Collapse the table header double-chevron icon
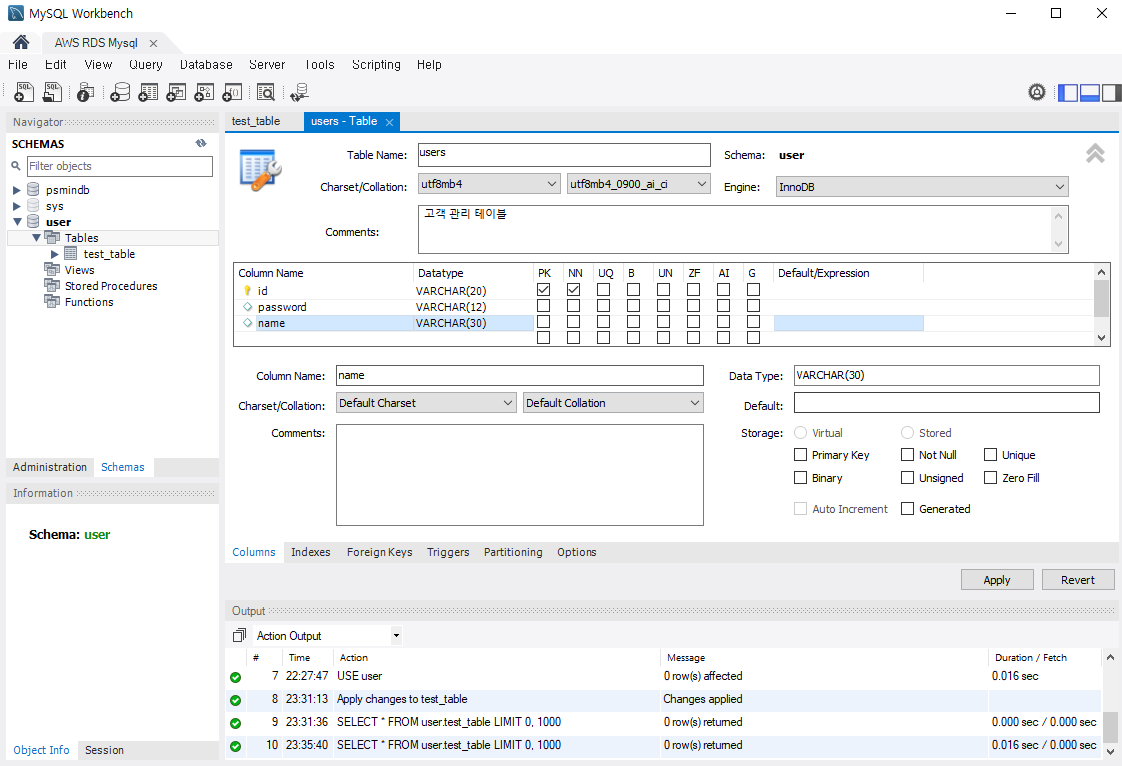The width and height of the screenshot is (1122, 766). tap(1095, 153)
